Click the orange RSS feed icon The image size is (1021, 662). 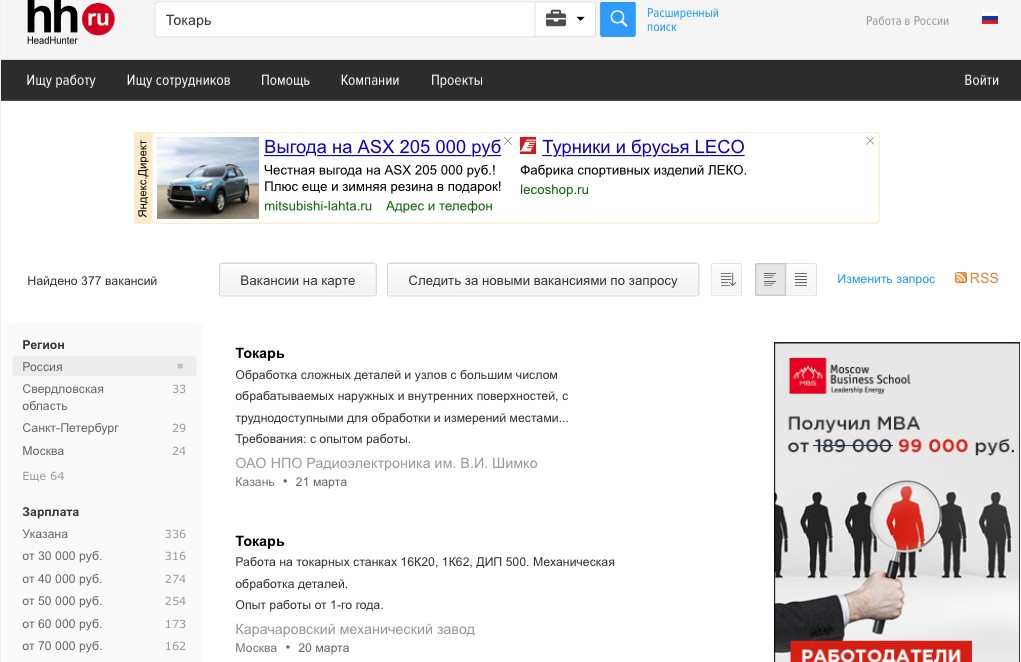pyautogui.click(x=961, y=278)
